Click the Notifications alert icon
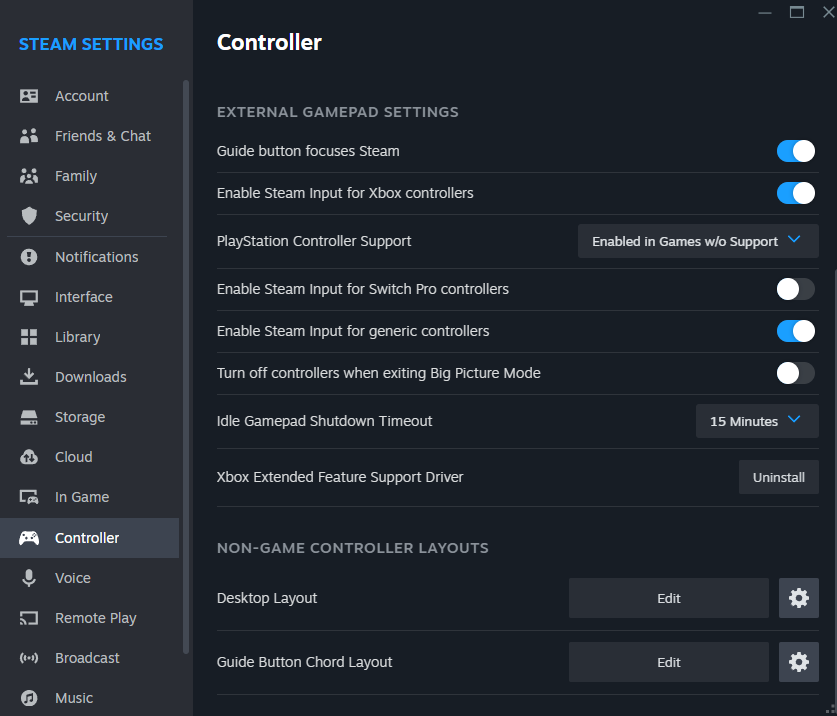837x716 pixels. [29, 257]
